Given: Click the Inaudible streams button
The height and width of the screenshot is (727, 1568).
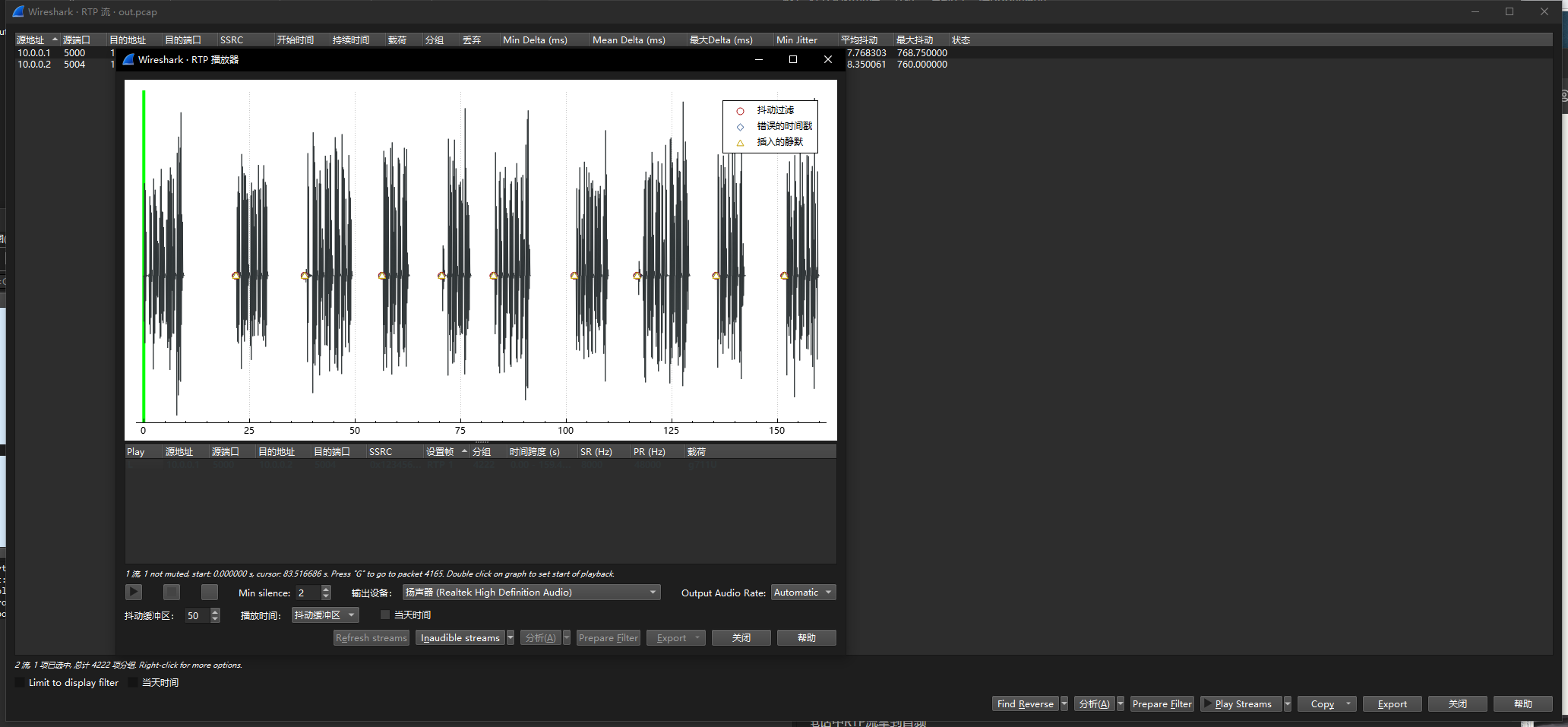Looking at the screenshot, I should pyautogui.click(x=460, y=638).
